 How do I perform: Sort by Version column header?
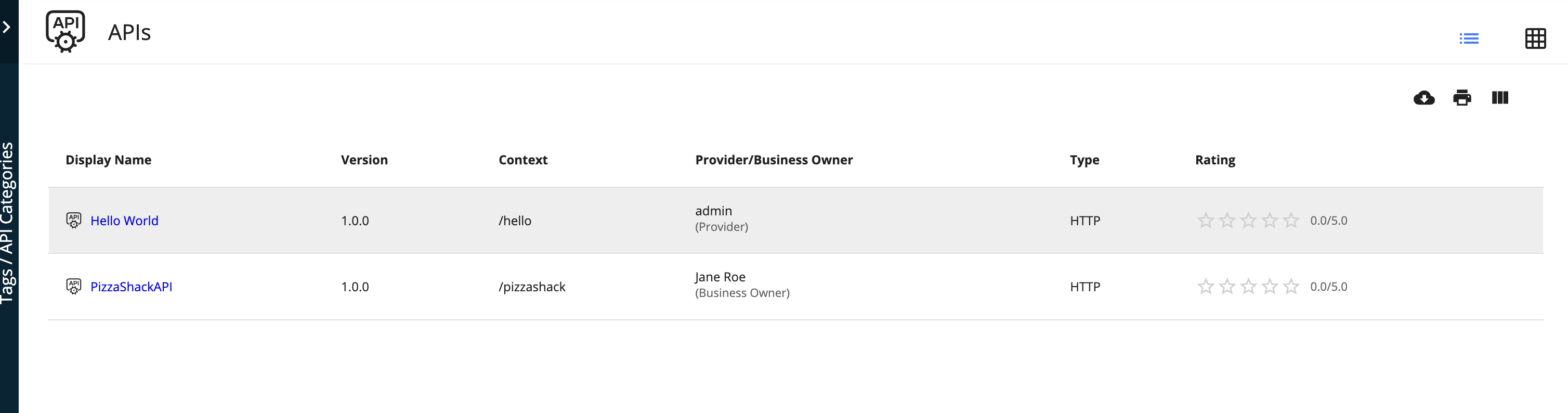364,160
